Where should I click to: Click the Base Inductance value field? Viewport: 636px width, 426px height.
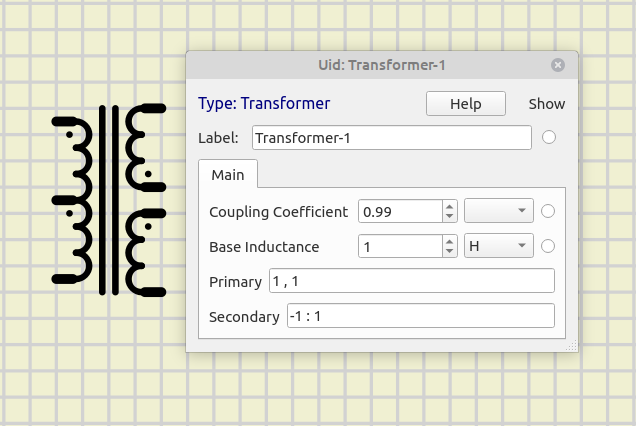[x=399, y=246]
